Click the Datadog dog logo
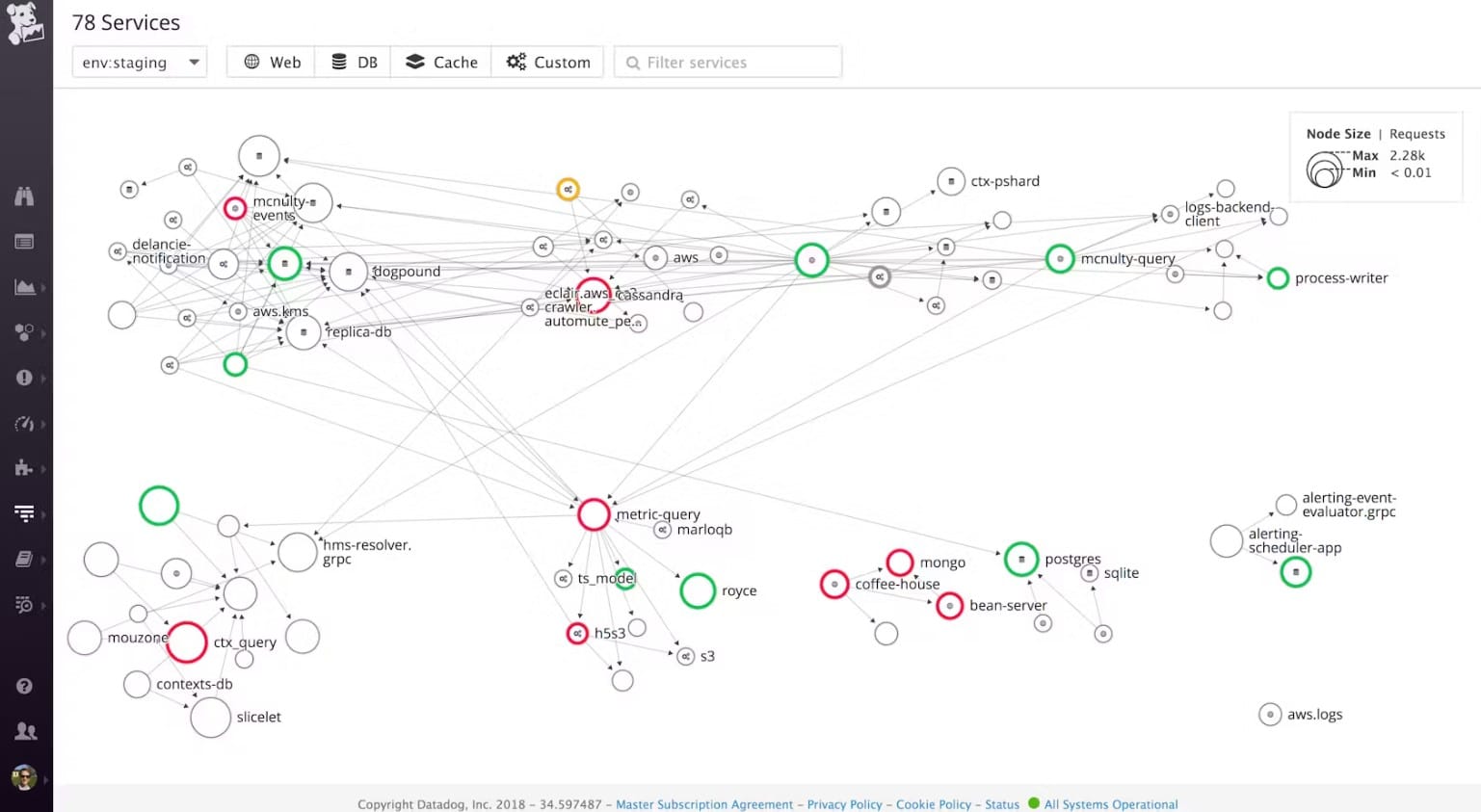This screenshot has width=1481, height=812. pyautogui.click(x=25, y=23)
